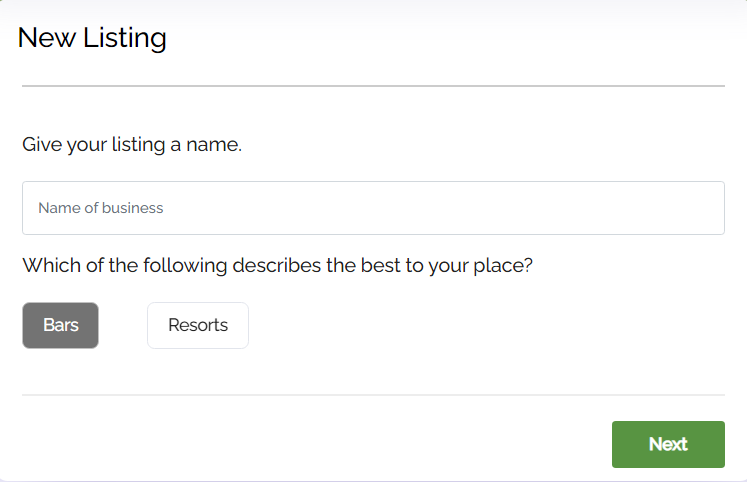Viewport: 747px width, 482px height.
Task: Click the word 'Listing' in the title
Action: 126,38
